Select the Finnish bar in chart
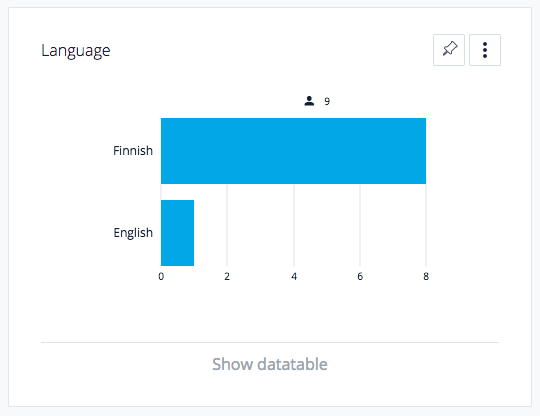Screen dimensions: 540x416 click(x=293, y=151)
